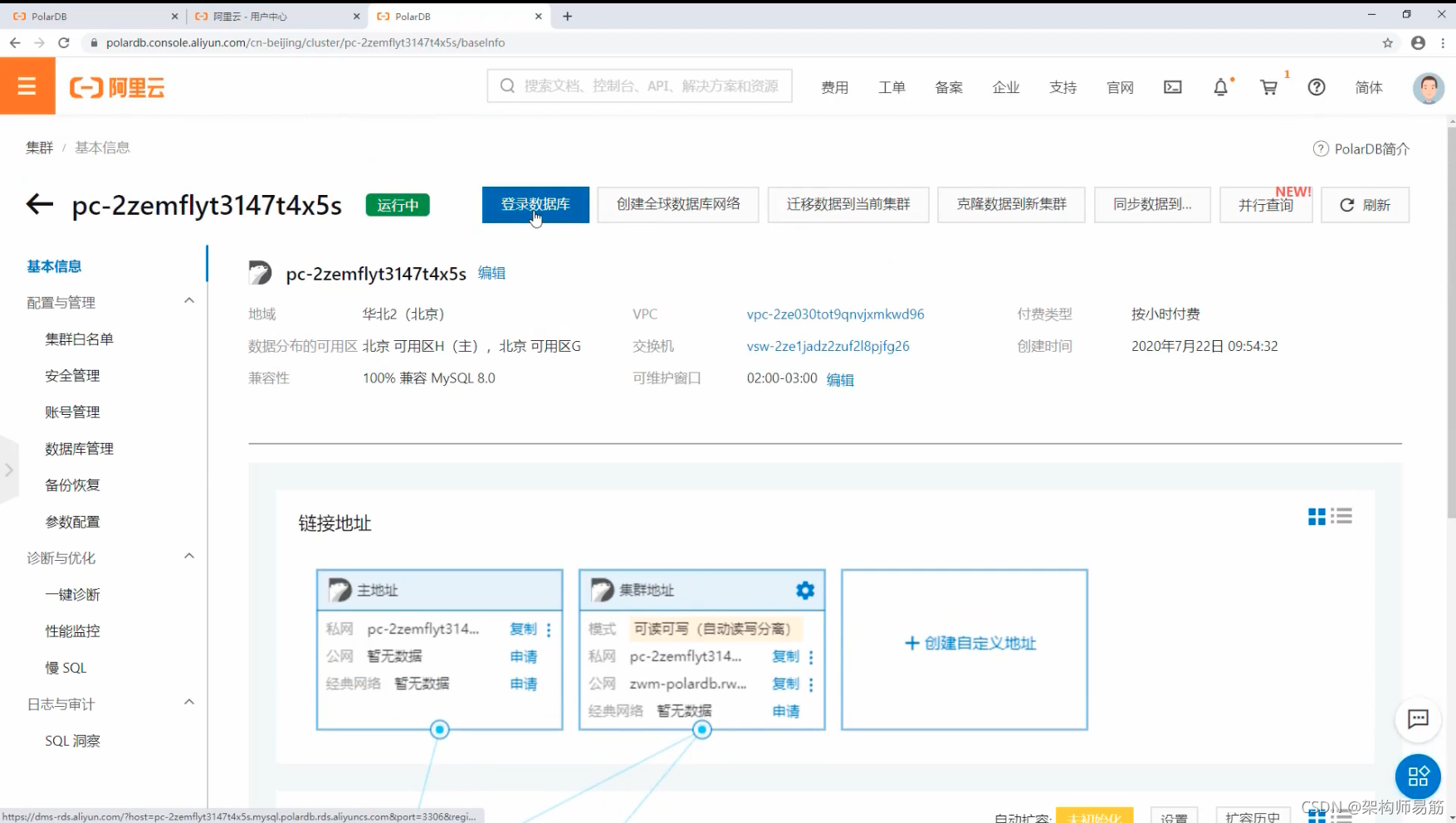1456x823 pixels.
Task: Open 数据库管理 in the sidebar
Action: [79, 448]
